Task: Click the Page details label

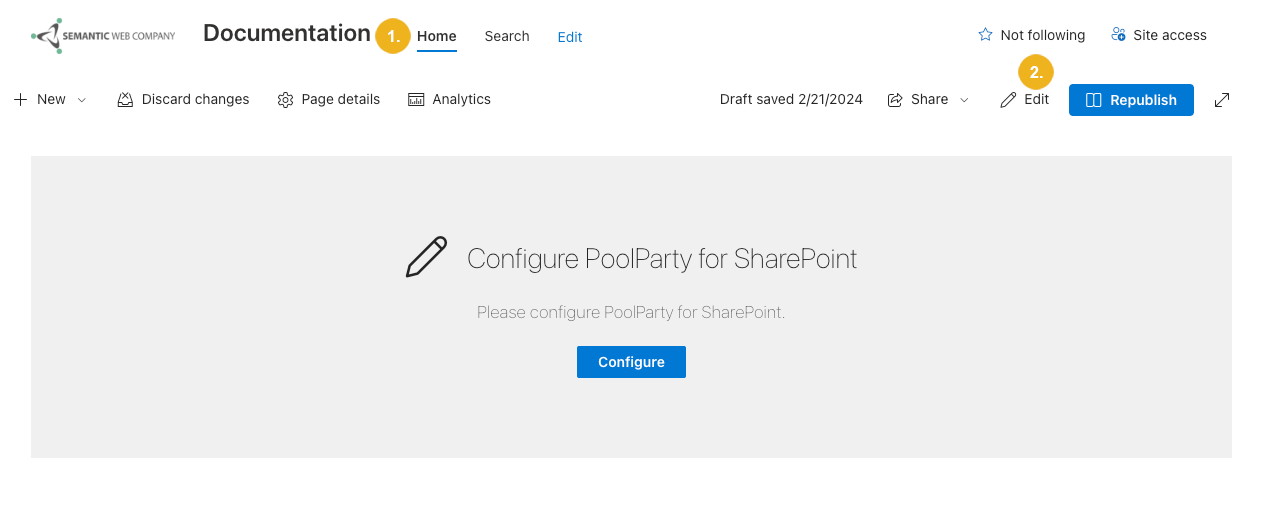Action: 341,99
